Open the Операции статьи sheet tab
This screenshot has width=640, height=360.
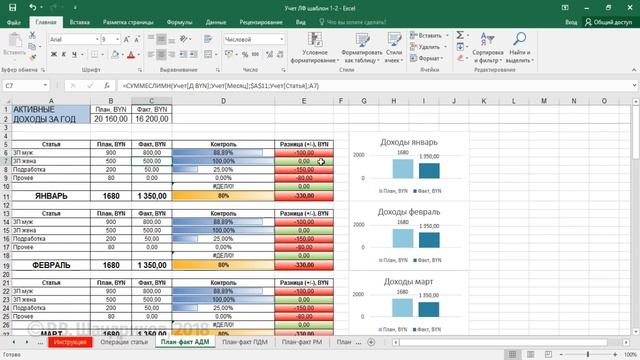124,342
